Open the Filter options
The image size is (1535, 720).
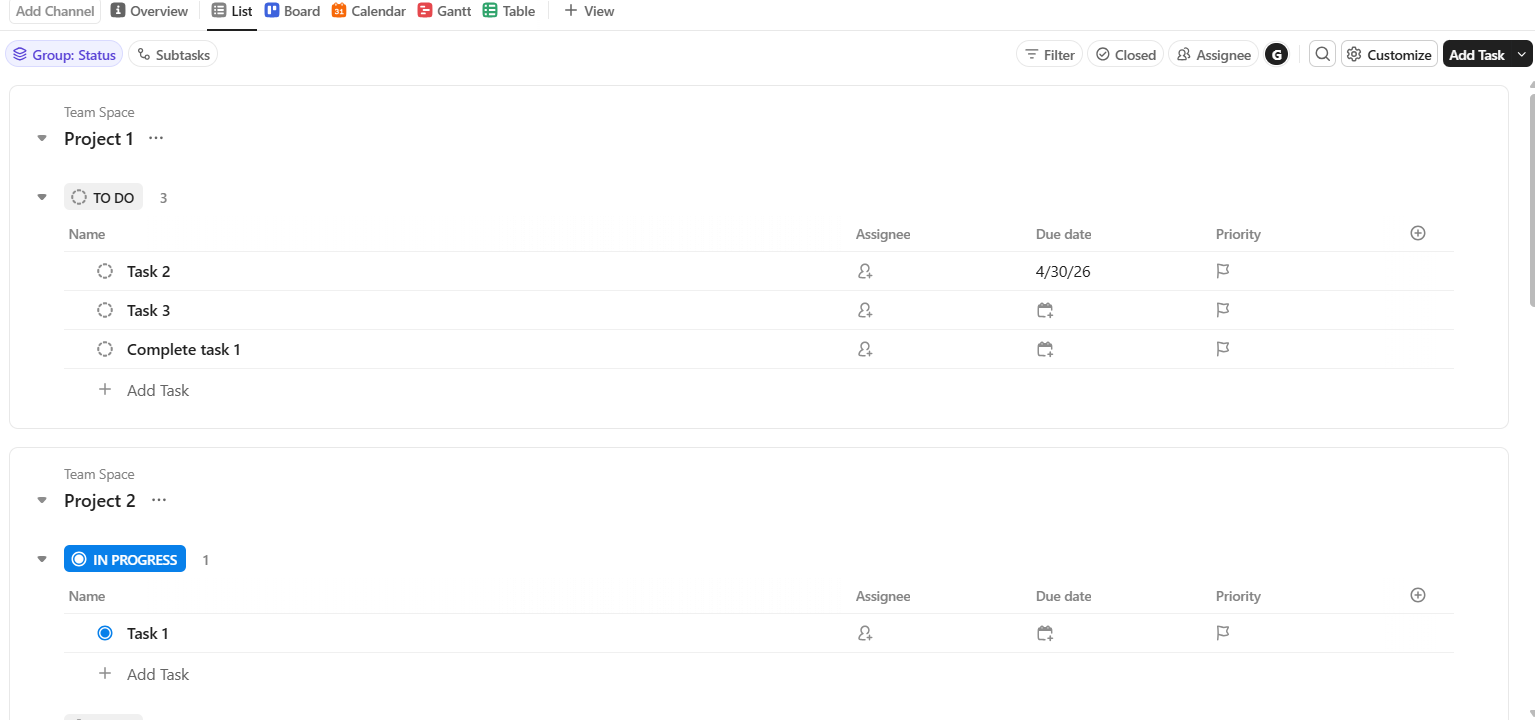1049,55
